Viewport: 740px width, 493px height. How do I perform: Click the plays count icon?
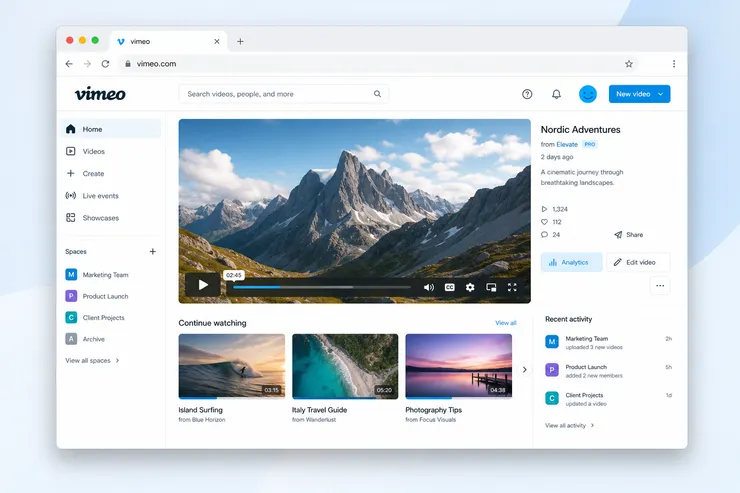click(544, 209)
